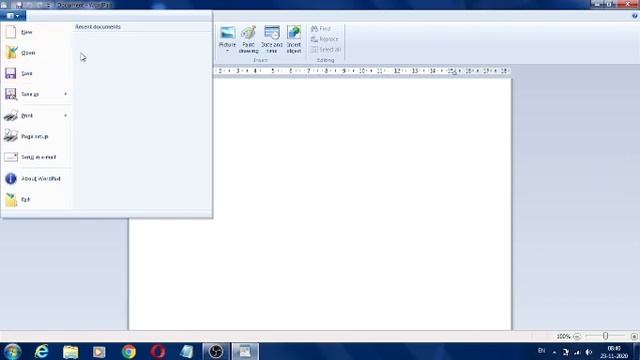The width and height of the screenshot is (640, 360).
Task: Select Exit at the menu bottom
Action: tap(36, 200)
